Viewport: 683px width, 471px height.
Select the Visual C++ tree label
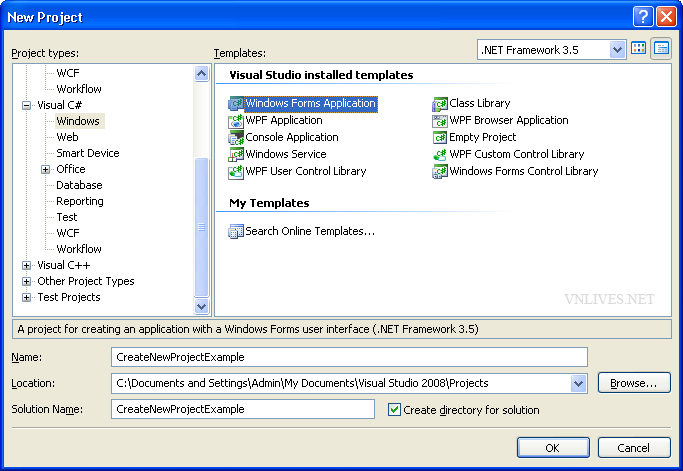(64, 265)
